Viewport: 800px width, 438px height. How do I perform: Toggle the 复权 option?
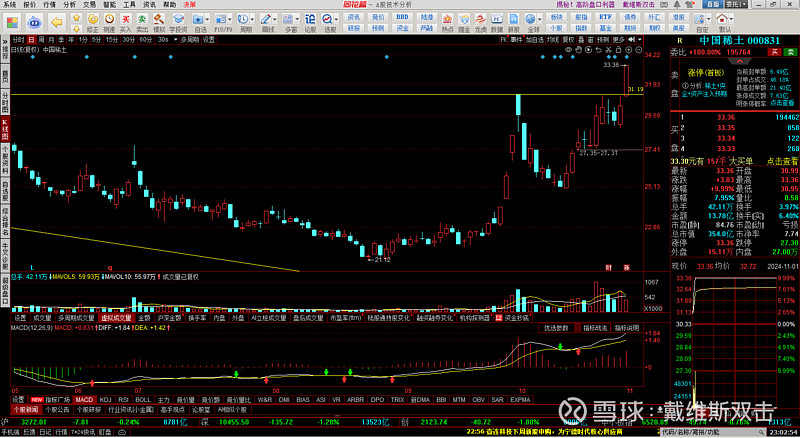(568, 39)
